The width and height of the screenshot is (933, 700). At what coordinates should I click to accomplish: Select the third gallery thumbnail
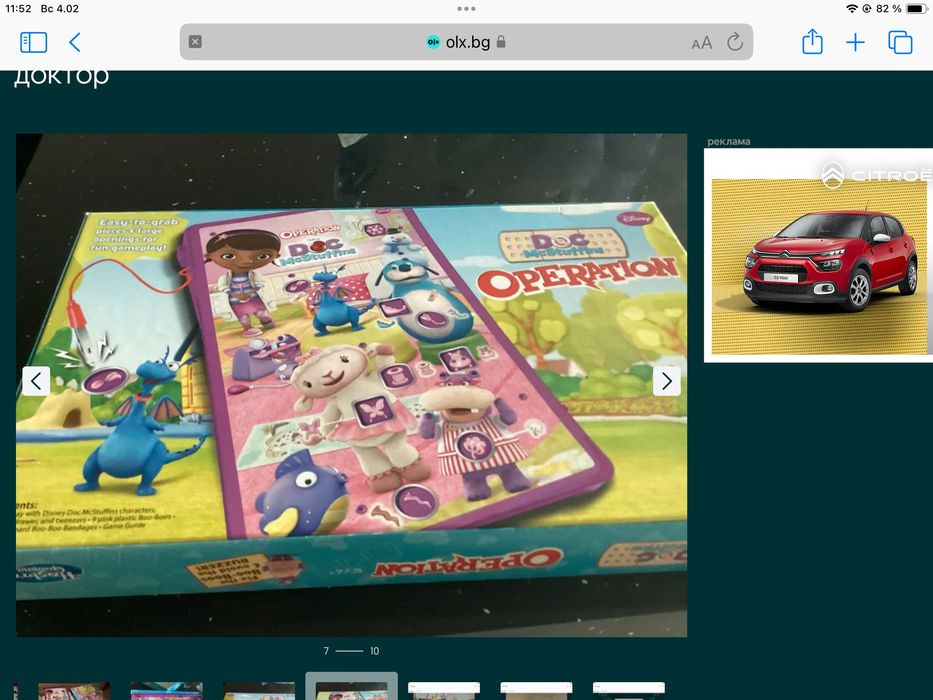(259, 691)
